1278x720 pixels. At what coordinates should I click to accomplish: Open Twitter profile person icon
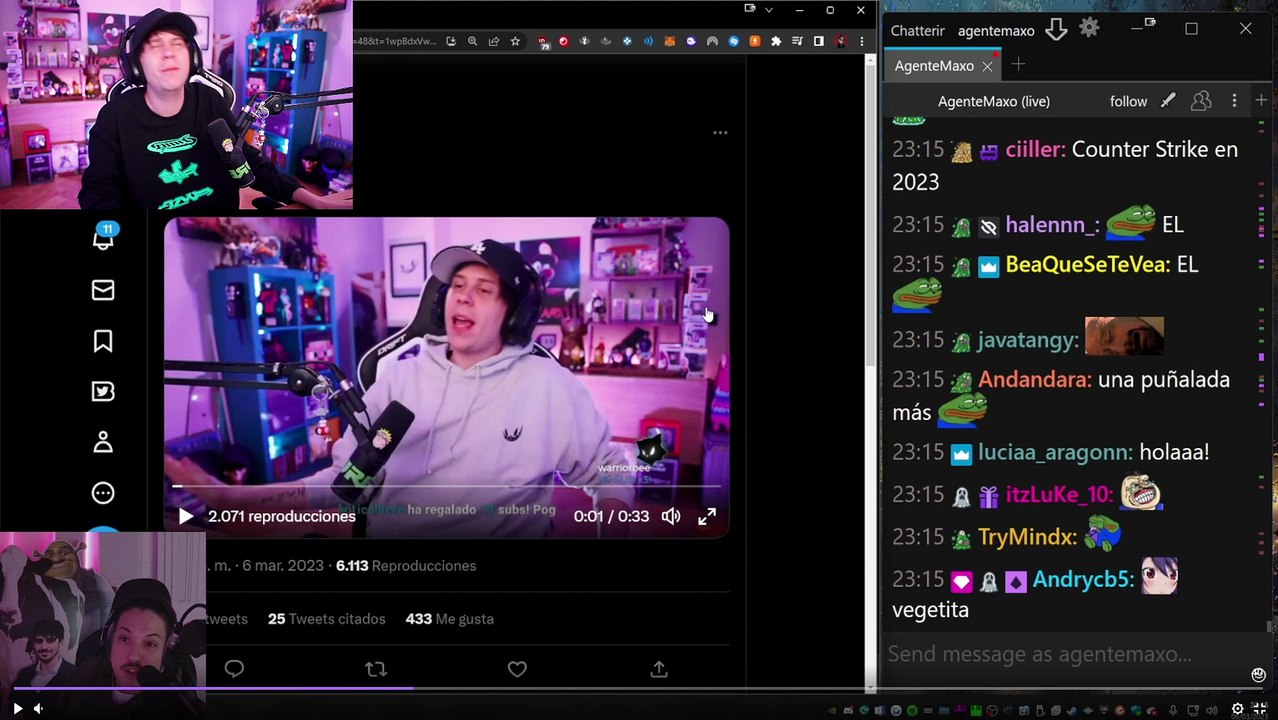[103, 442]
